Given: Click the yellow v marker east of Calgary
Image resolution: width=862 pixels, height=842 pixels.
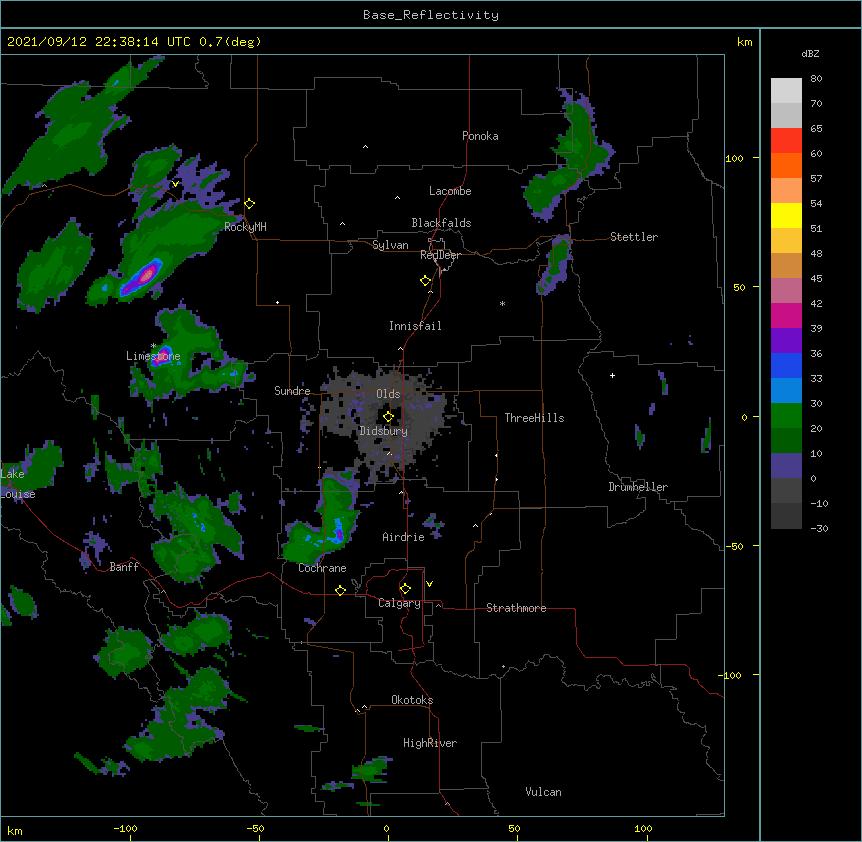Looking at the screenshot, I should (x=429, y=584).
